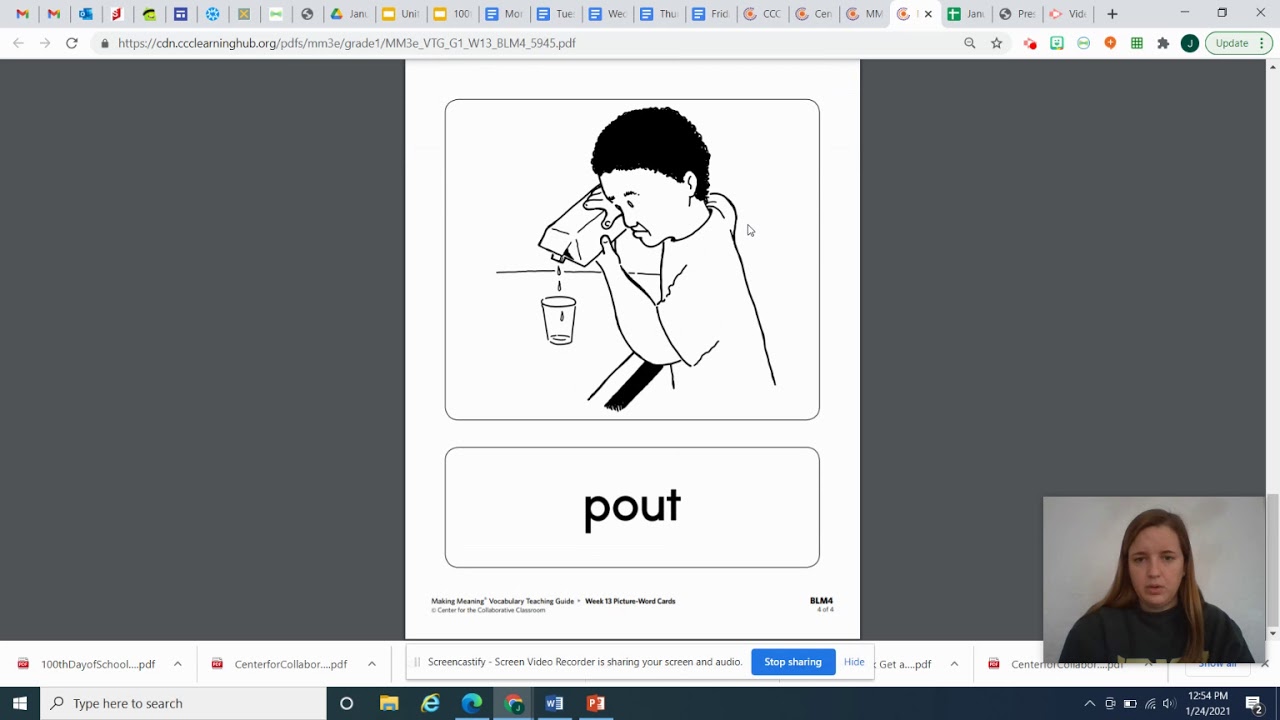Switch to the Outlook pinned tab
The height and width of the screenshot is (720, 1280).
click(86, 14)
